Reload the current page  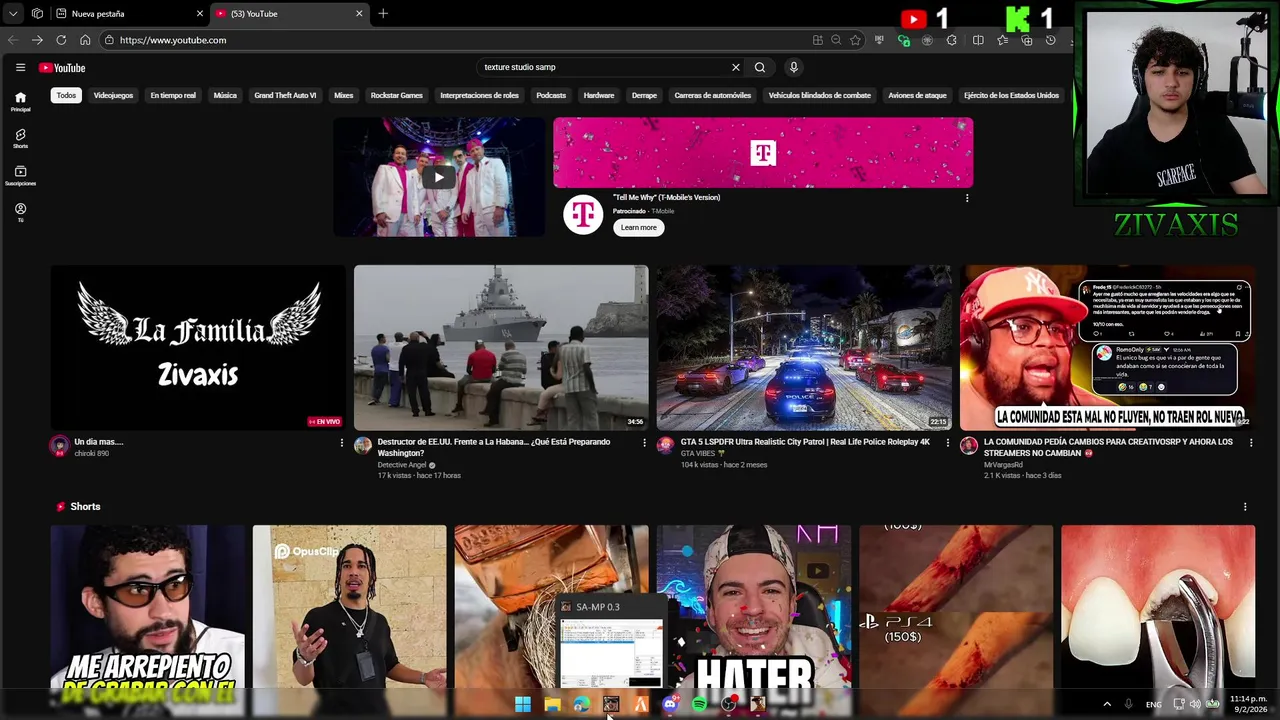61,40
